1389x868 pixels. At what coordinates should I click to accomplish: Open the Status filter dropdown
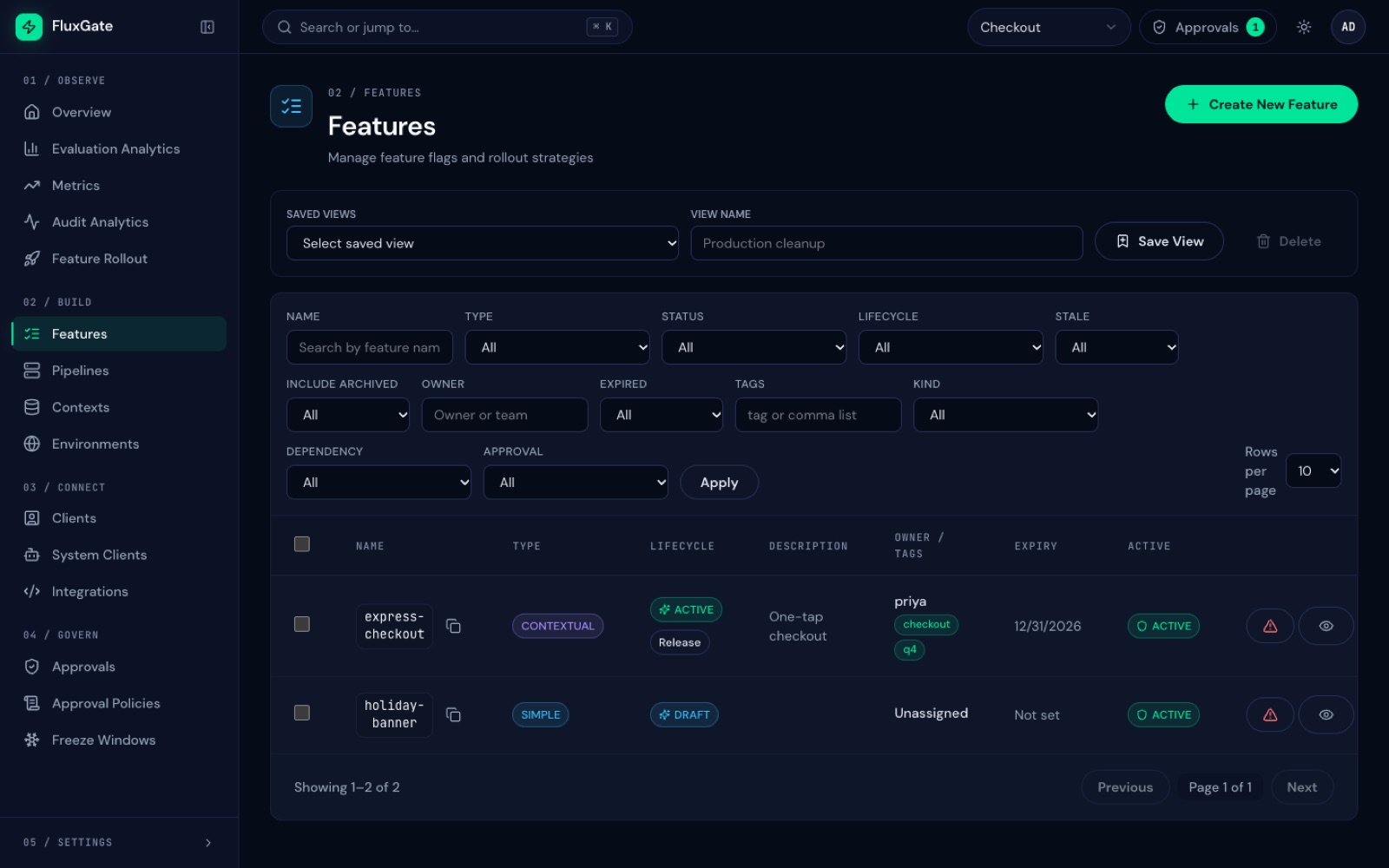[x=754, y=347]
